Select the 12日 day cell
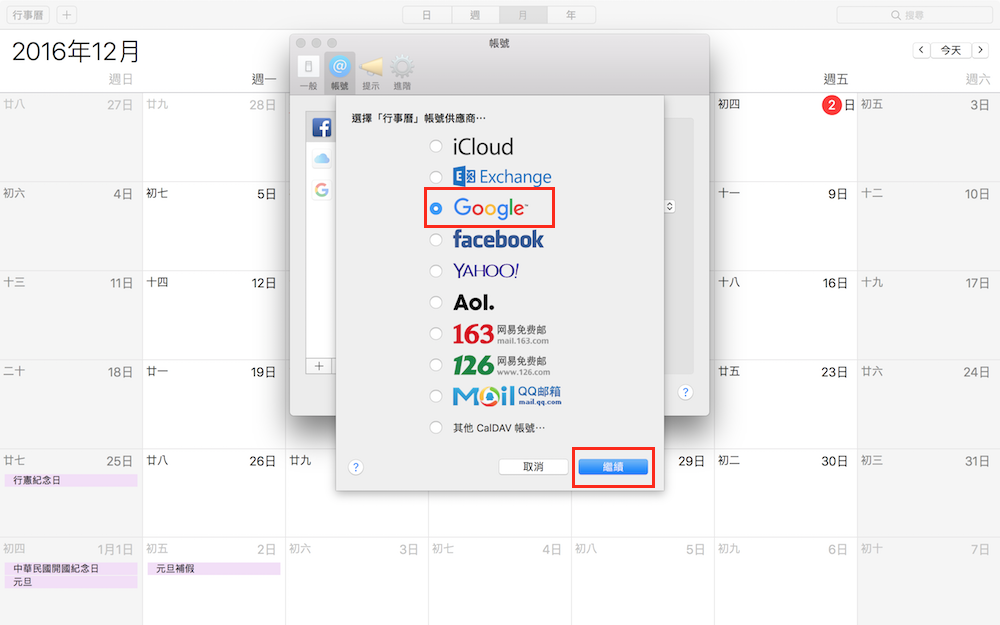 [214, 315]
